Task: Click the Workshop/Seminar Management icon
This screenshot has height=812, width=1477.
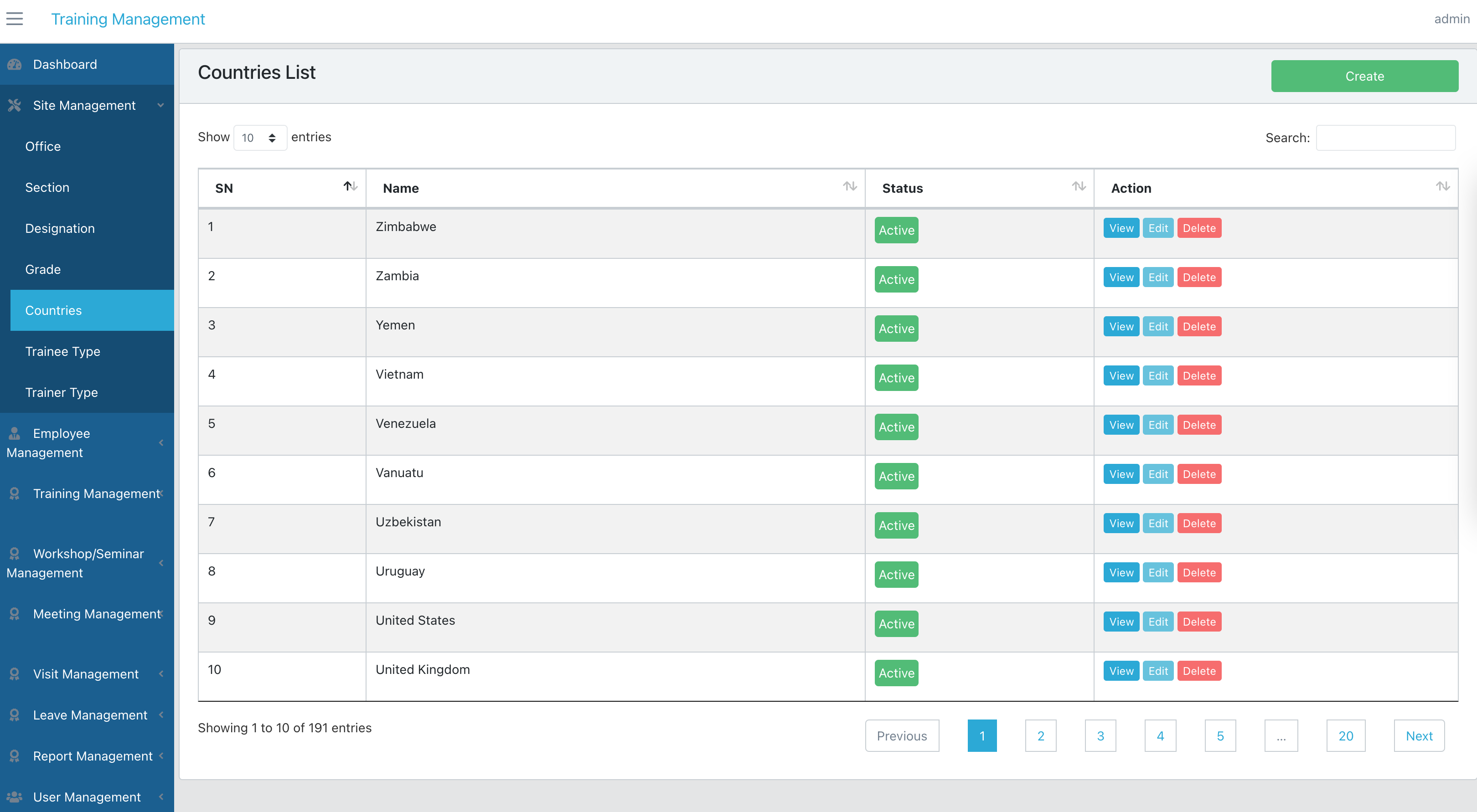Action: [14, 554]
